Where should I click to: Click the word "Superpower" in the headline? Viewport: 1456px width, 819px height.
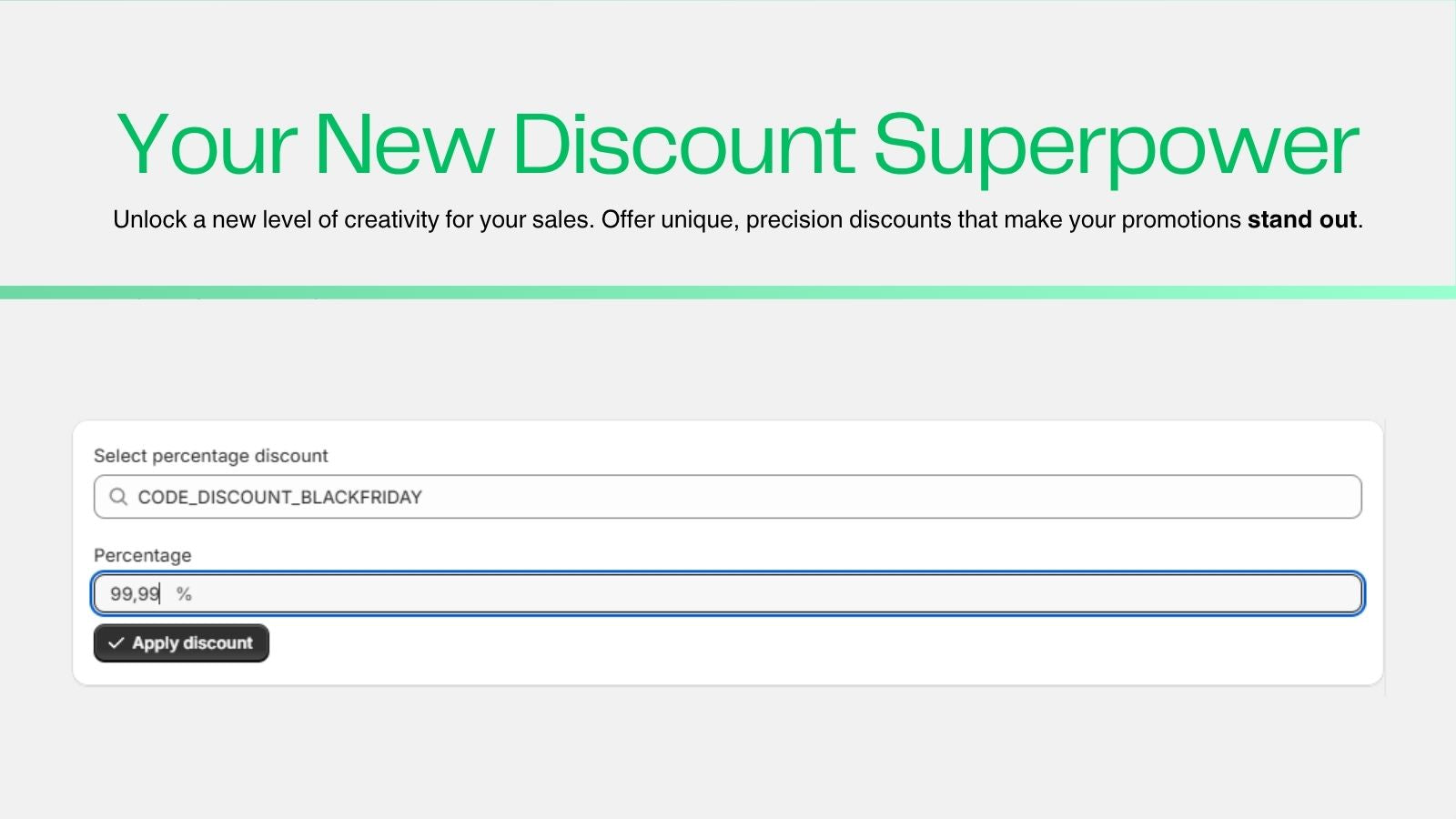coord(1116,148)
